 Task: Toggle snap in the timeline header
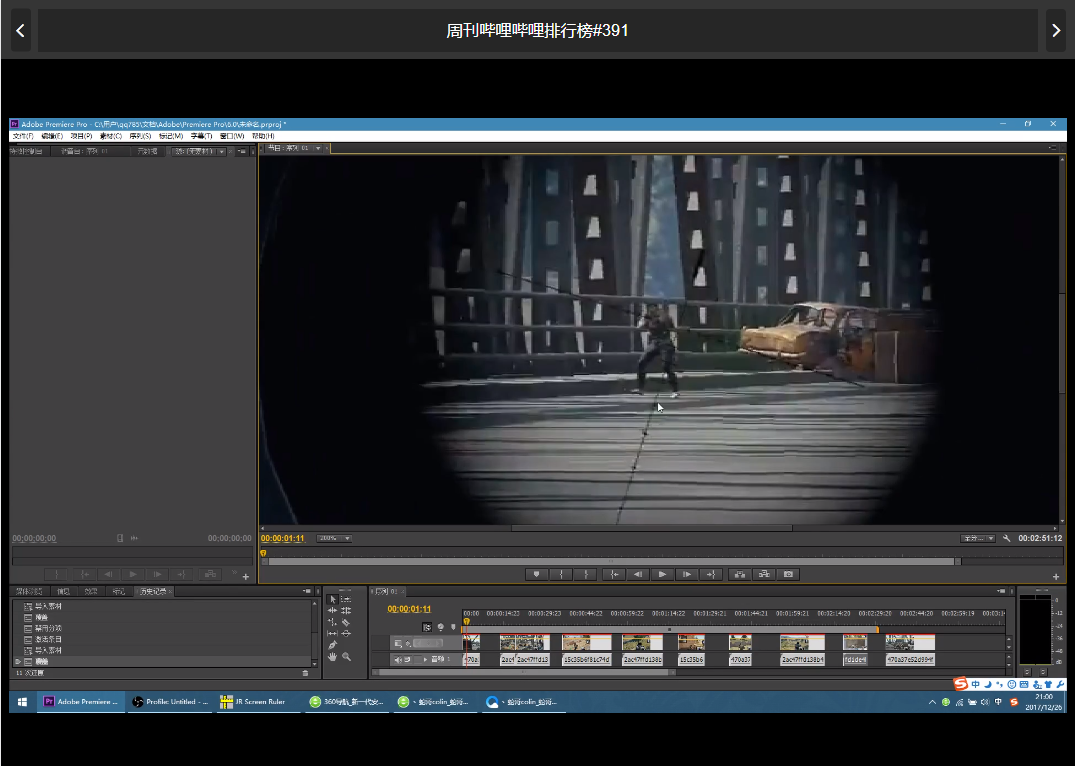click(x=427, y=627)
